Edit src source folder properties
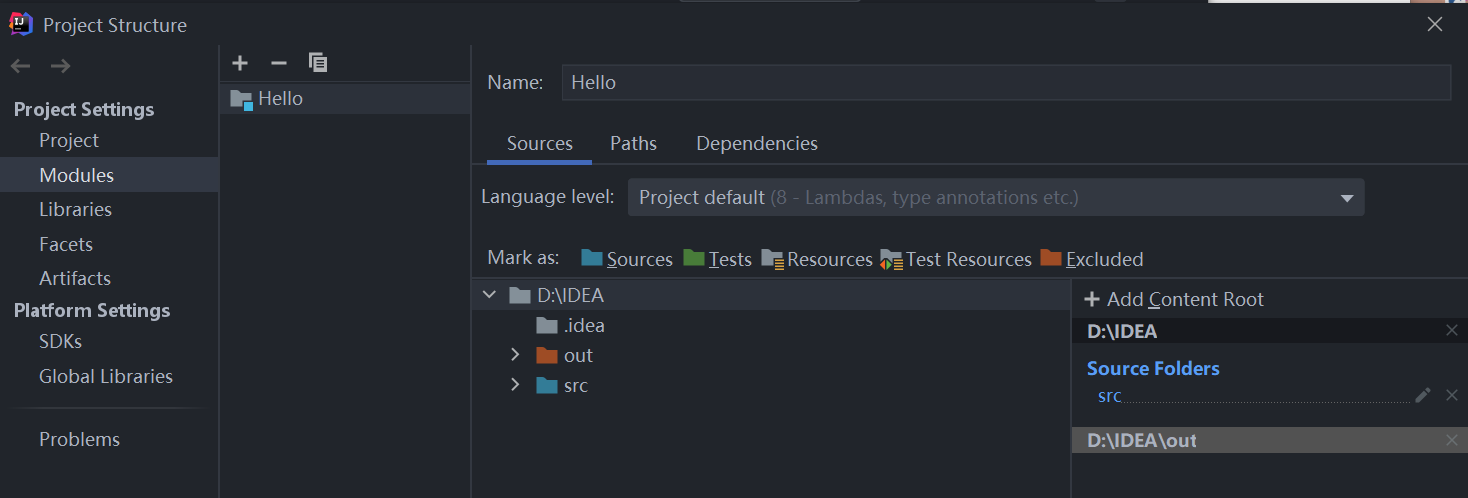This screenshot has width=1468, height=498. coord(1423,395)
